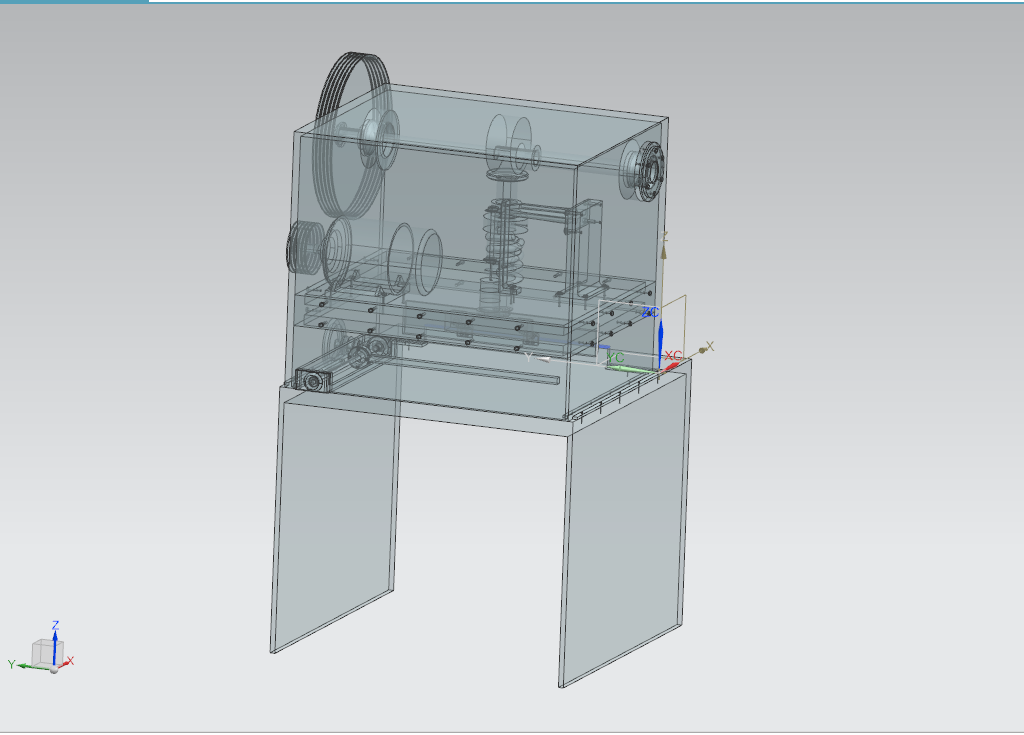Select the left table leg panel
1024x735 pixels.
point(336,523)
